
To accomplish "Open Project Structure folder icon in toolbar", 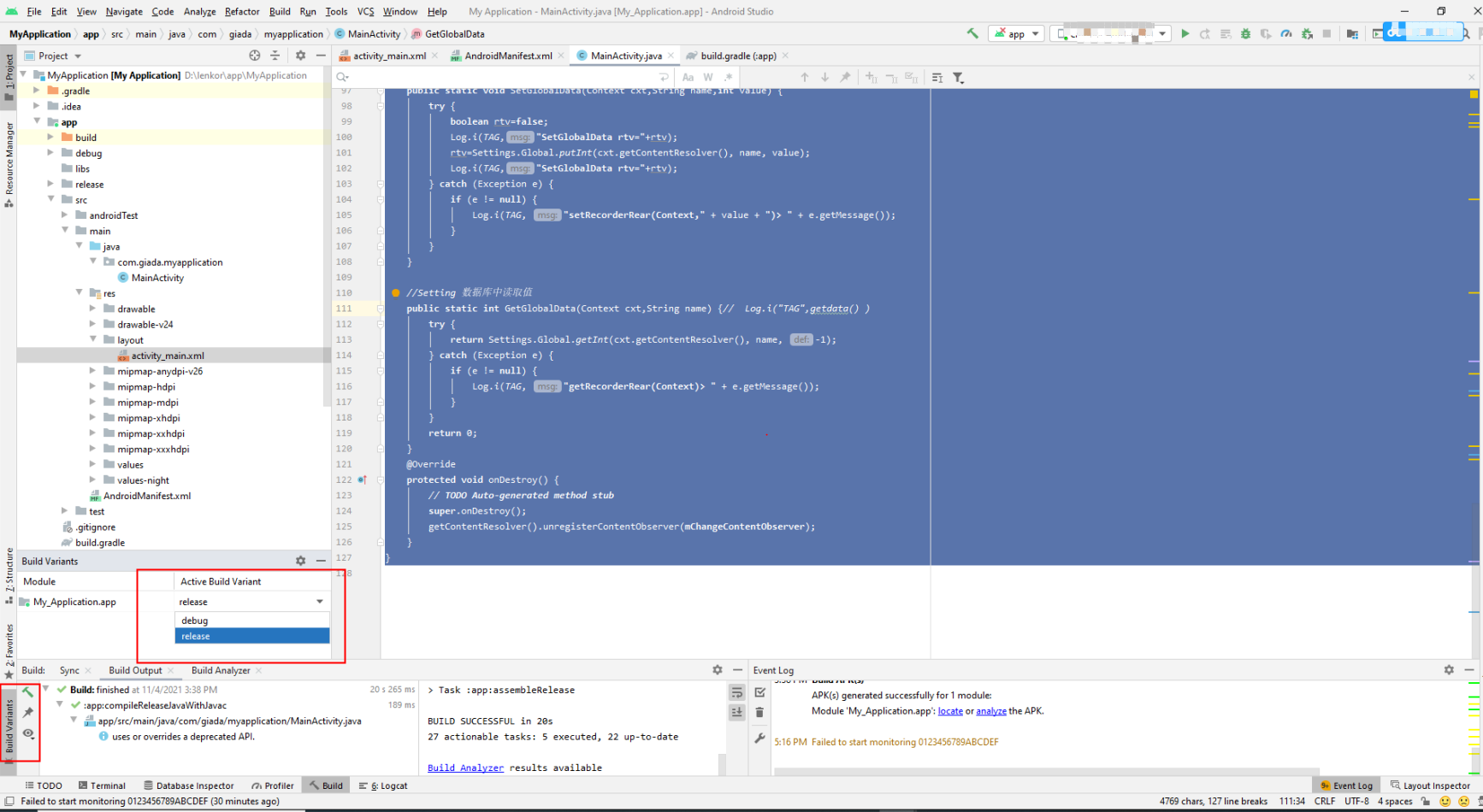I will [1352, 34].
